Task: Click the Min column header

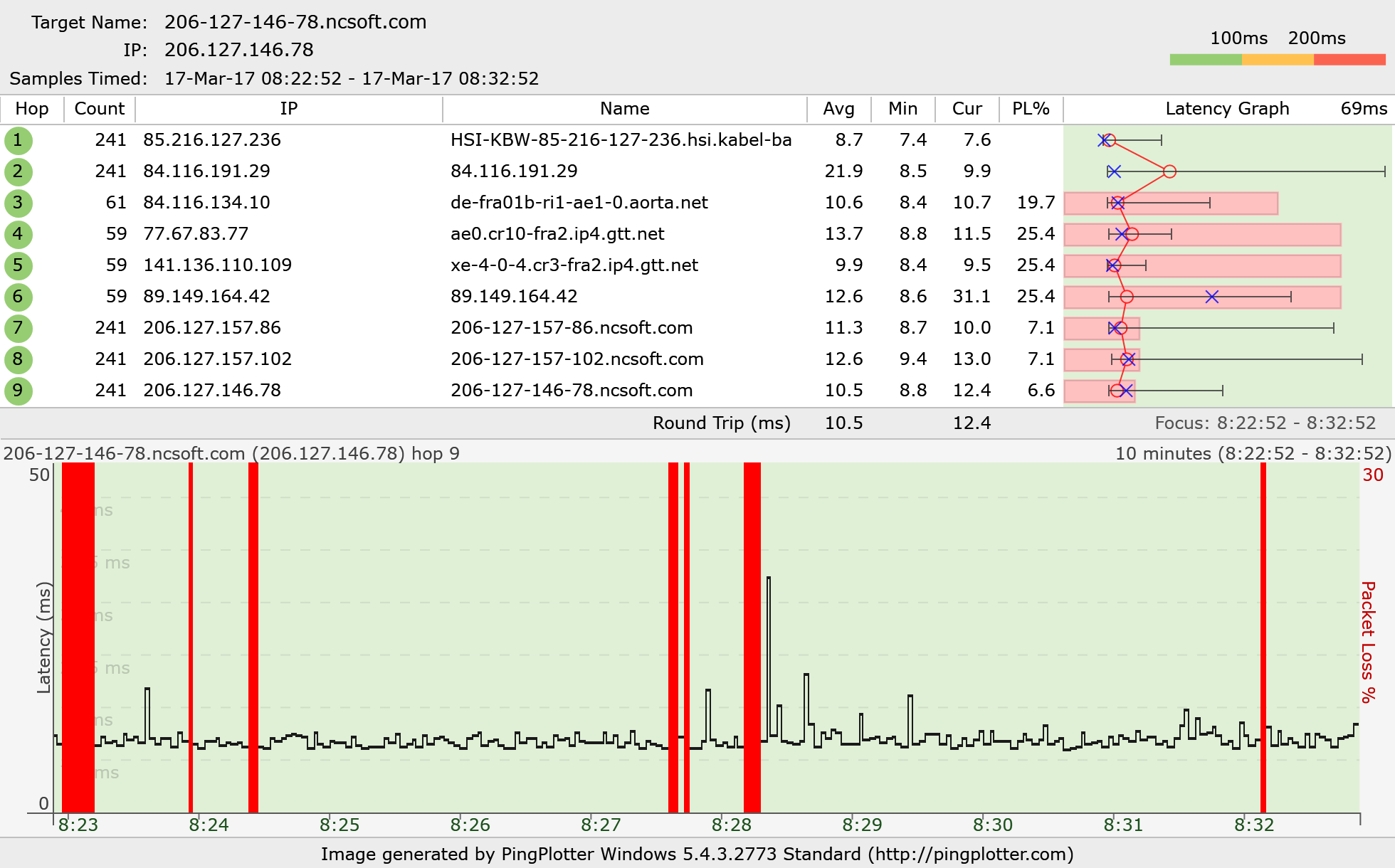Action: [902, 109]
